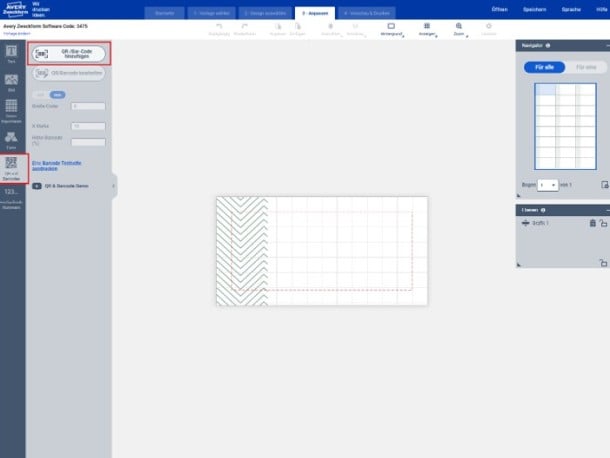
Task: Open the Zoom dropdown
Action: [459, 29]
